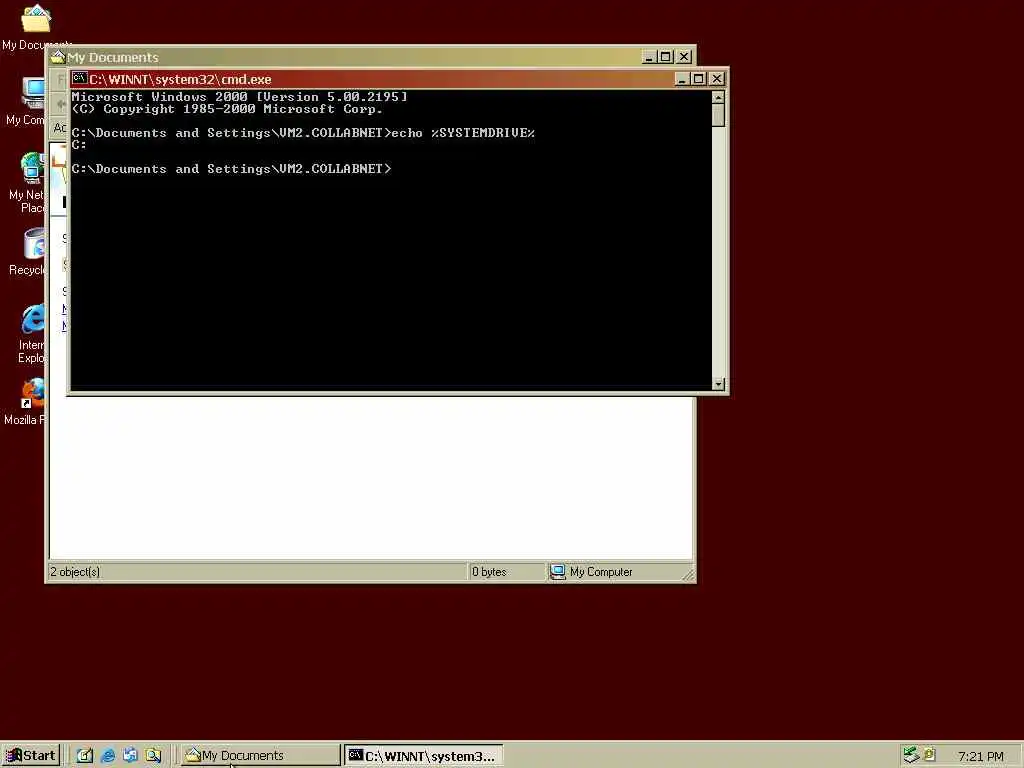Click cmd.exe scrollbar down arrow
1024x768 pixels.
coord(718,383)
